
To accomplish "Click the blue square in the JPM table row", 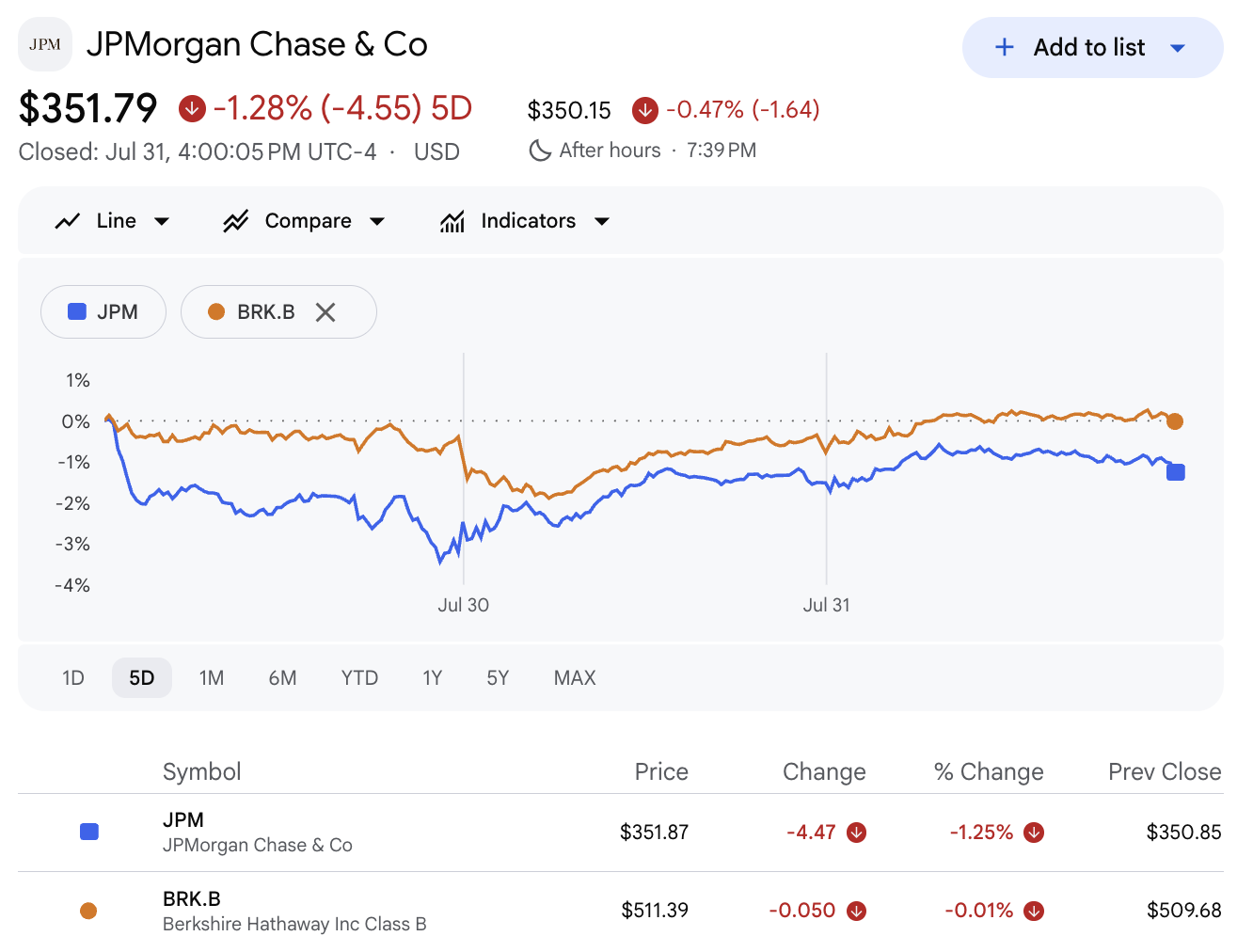I will [x=89, y=832].
